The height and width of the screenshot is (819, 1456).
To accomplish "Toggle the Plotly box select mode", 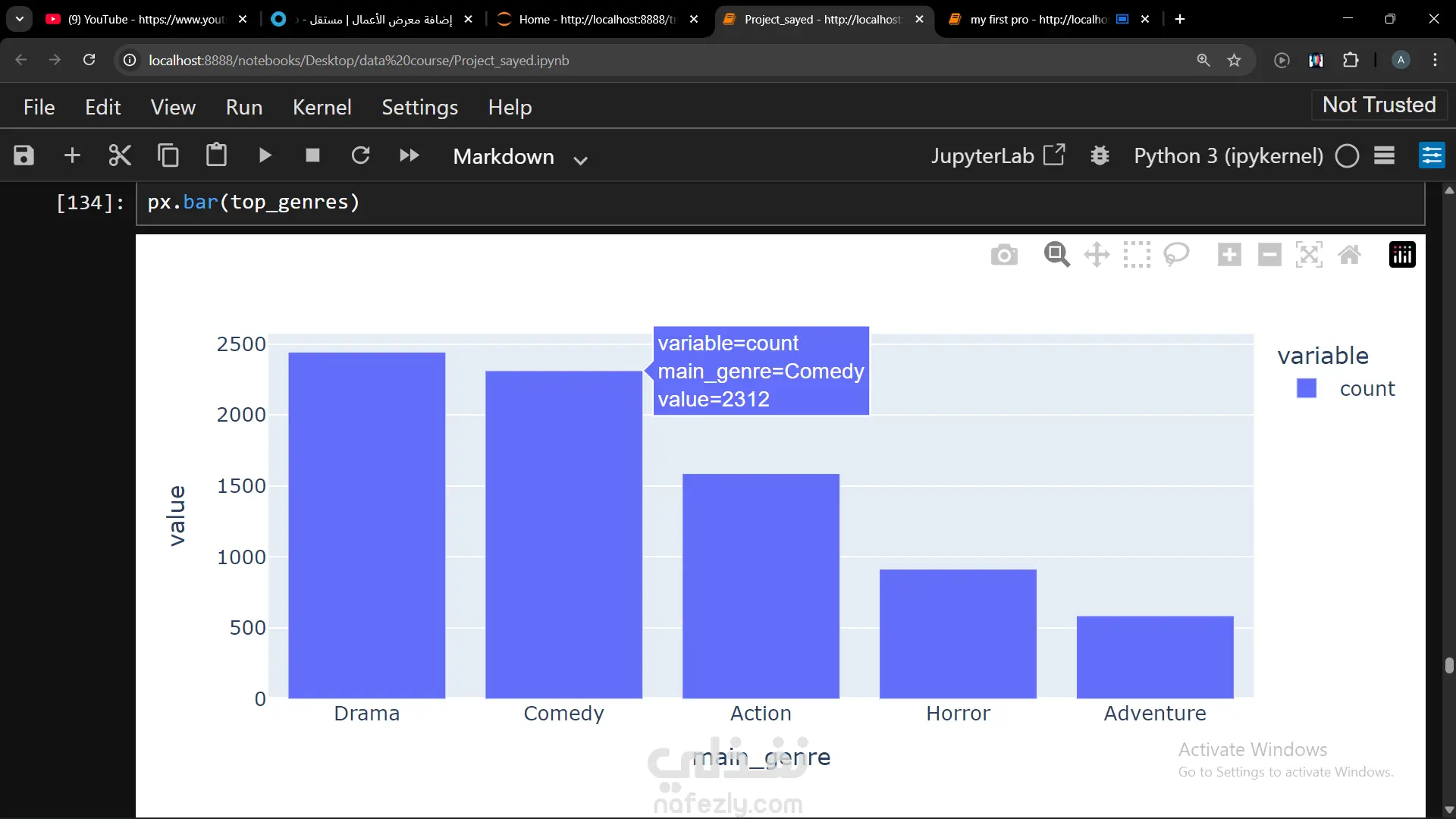I will tap(1137, 255).
